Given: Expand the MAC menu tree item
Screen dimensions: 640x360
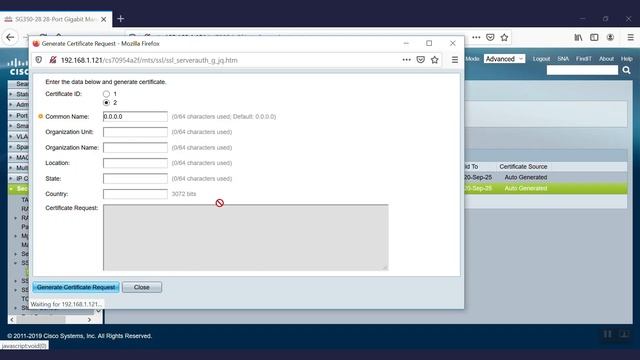Looking at the screenshot, I should 18,157.
